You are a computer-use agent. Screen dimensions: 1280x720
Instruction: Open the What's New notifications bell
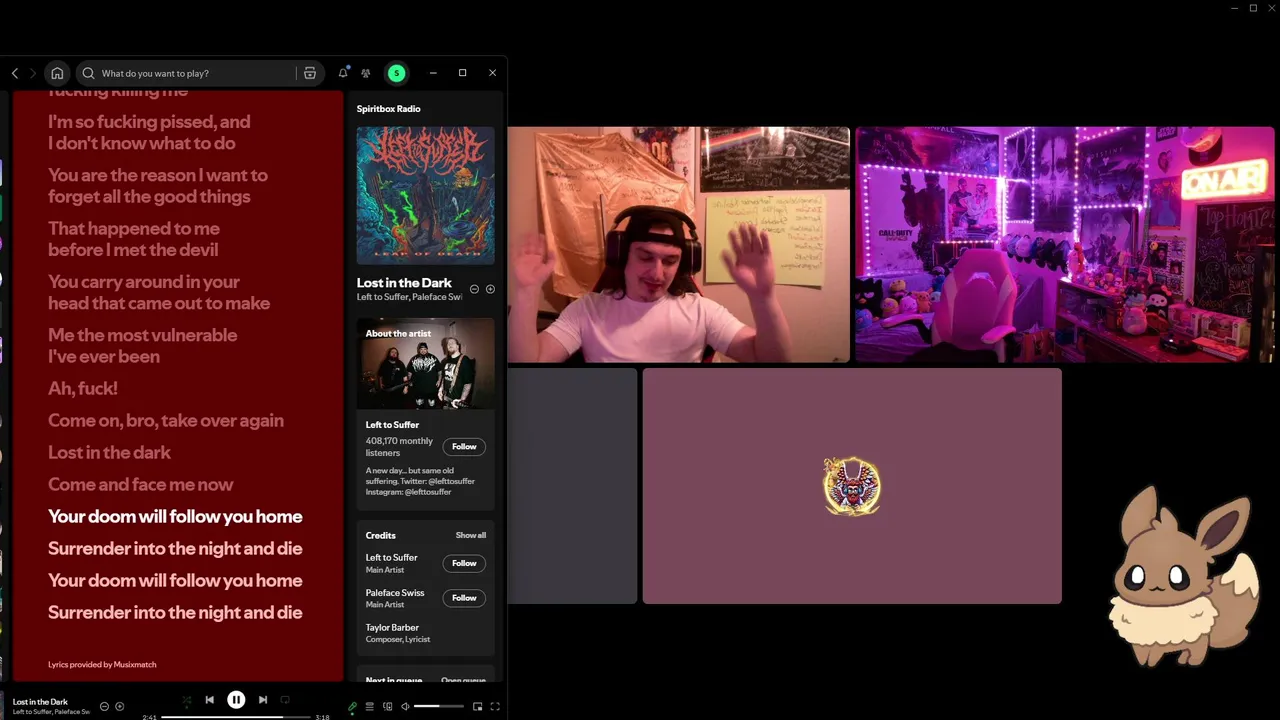[x=343, y=73]
